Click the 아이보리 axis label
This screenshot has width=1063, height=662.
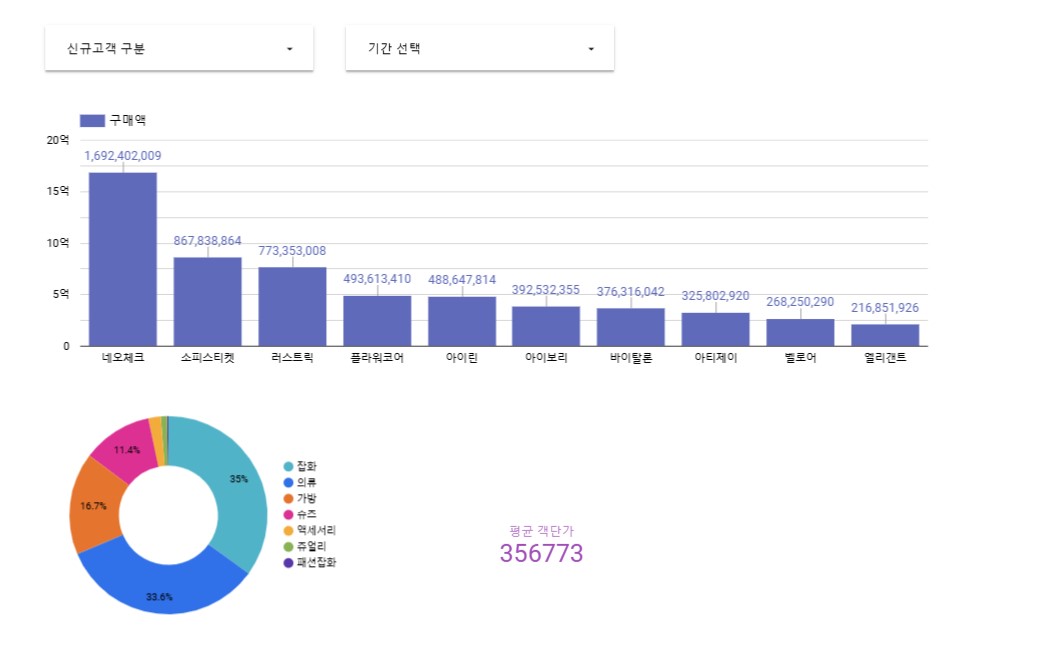[x=546, y=357]
